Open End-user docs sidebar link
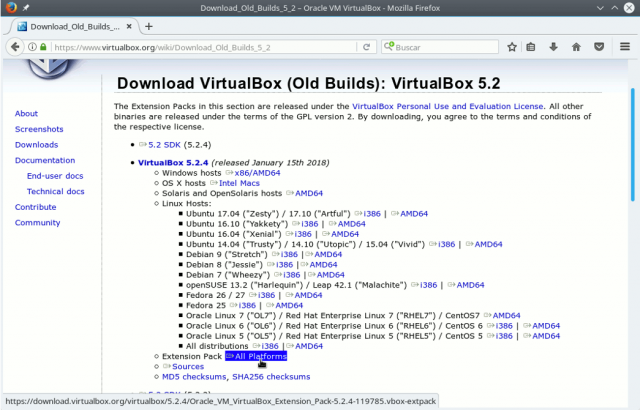The width and height of the screenshot is (640, 410). pyautogui.click(x=55, y=176)
